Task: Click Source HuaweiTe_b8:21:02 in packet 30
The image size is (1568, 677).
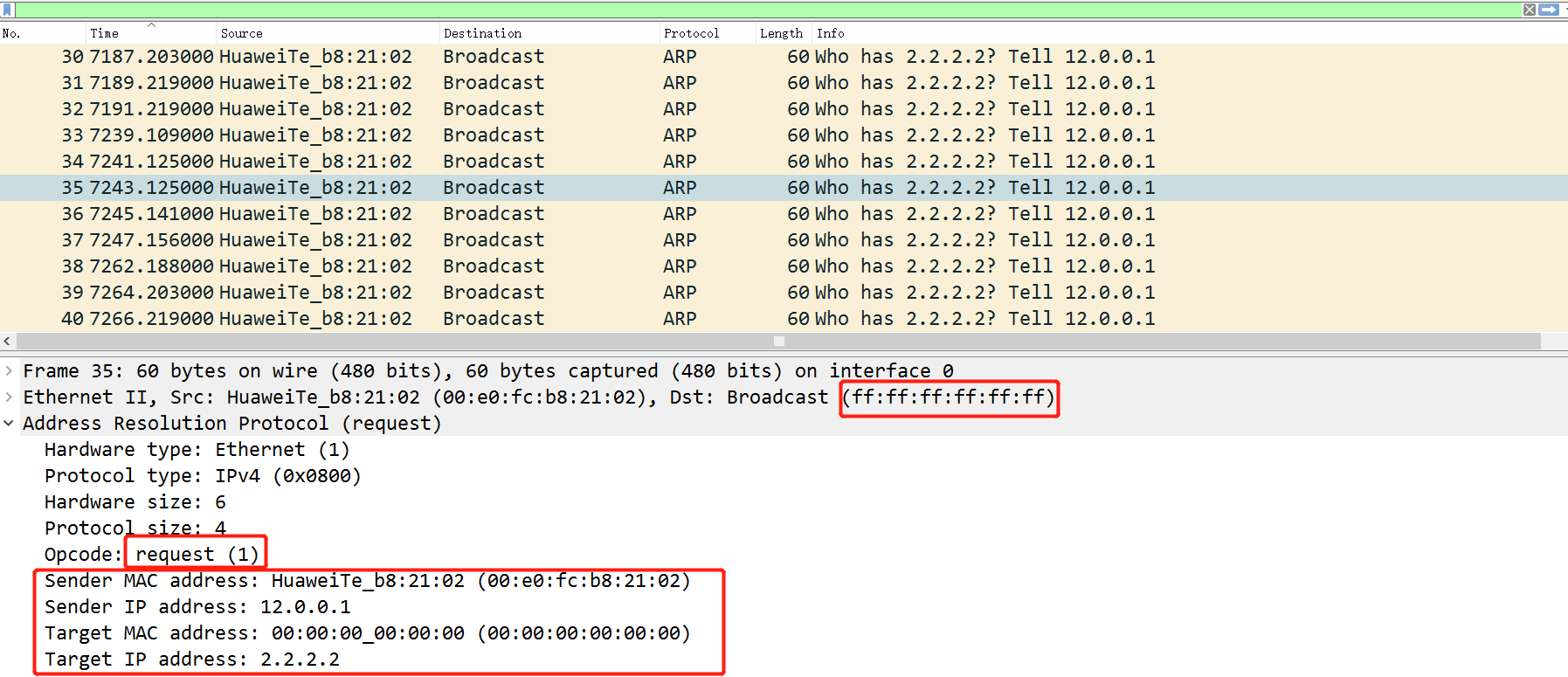Action: [315, 57]
